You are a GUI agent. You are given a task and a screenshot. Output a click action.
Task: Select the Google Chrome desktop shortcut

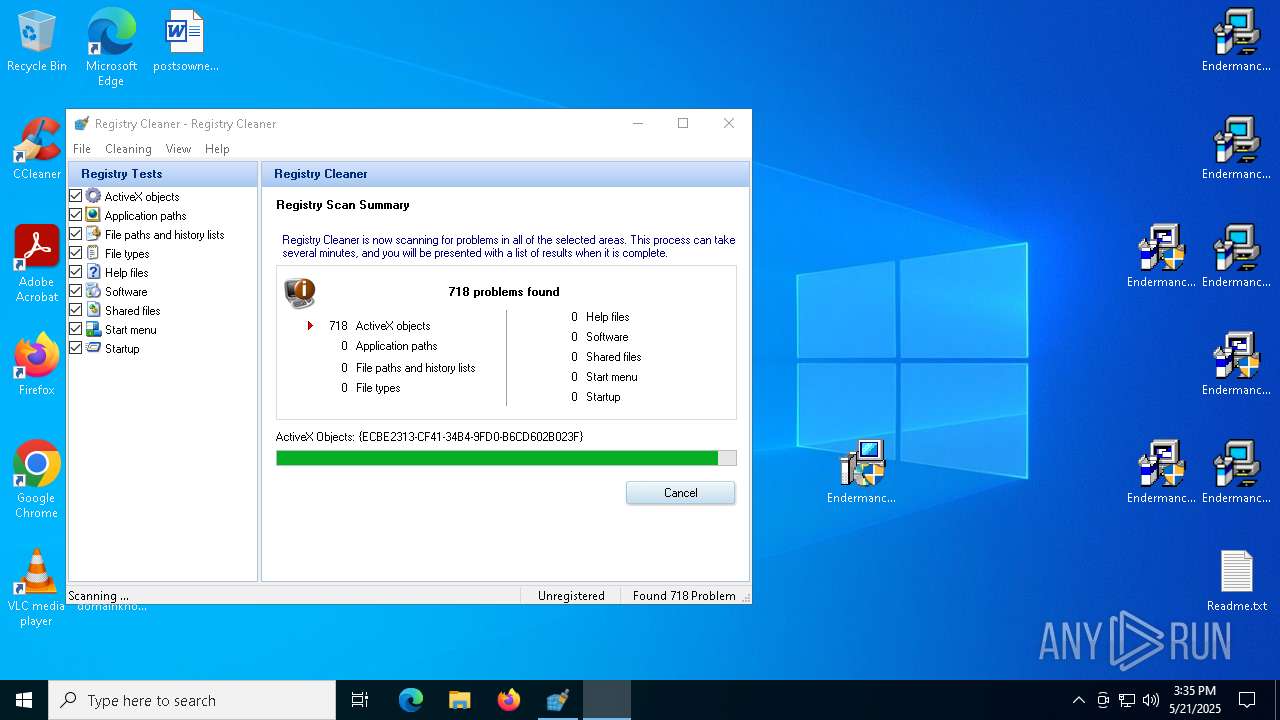click(x=37, y=480)
